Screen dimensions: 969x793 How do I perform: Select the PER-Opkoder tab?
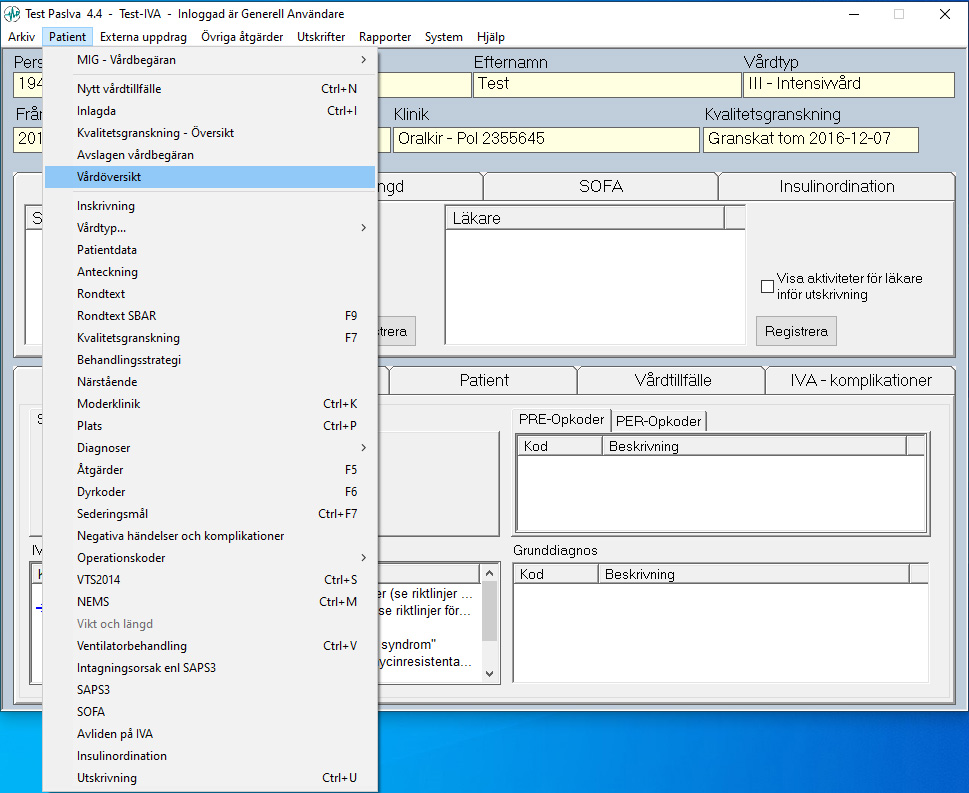coord(658,421)
